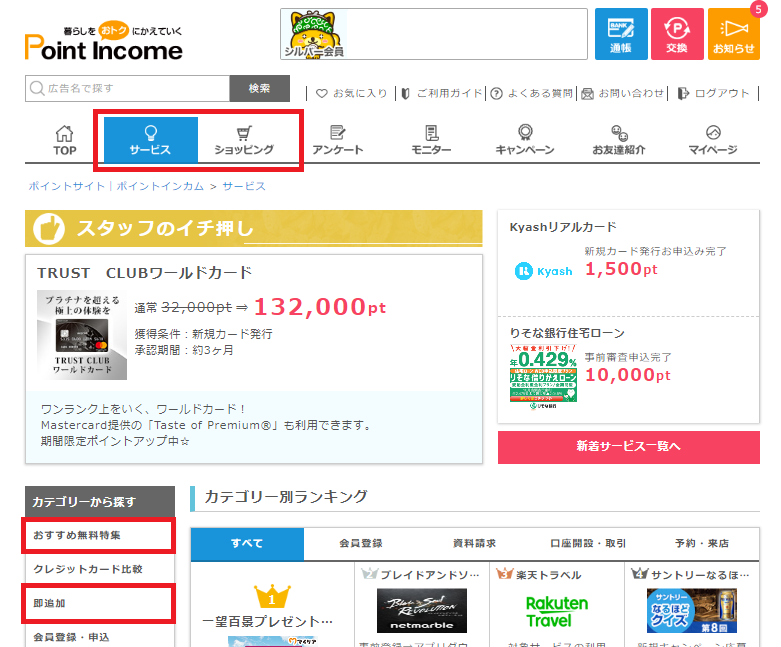Open お気に入り favorites link

351,93
